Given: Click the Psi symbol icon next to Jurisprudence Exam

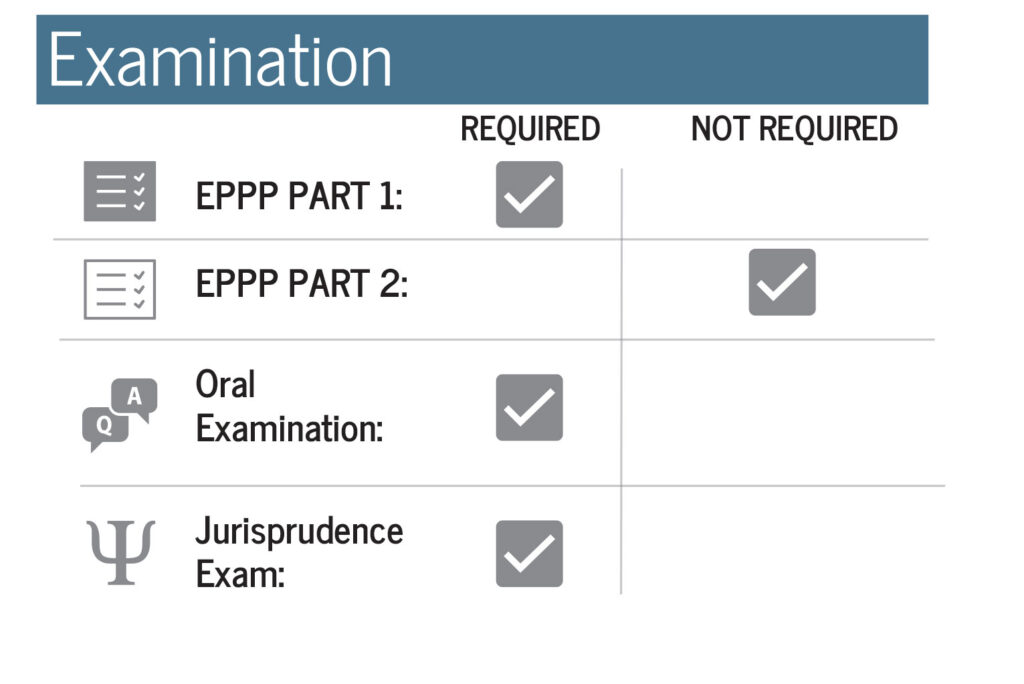Looking at the screenshot, I should tap(121, 552).
